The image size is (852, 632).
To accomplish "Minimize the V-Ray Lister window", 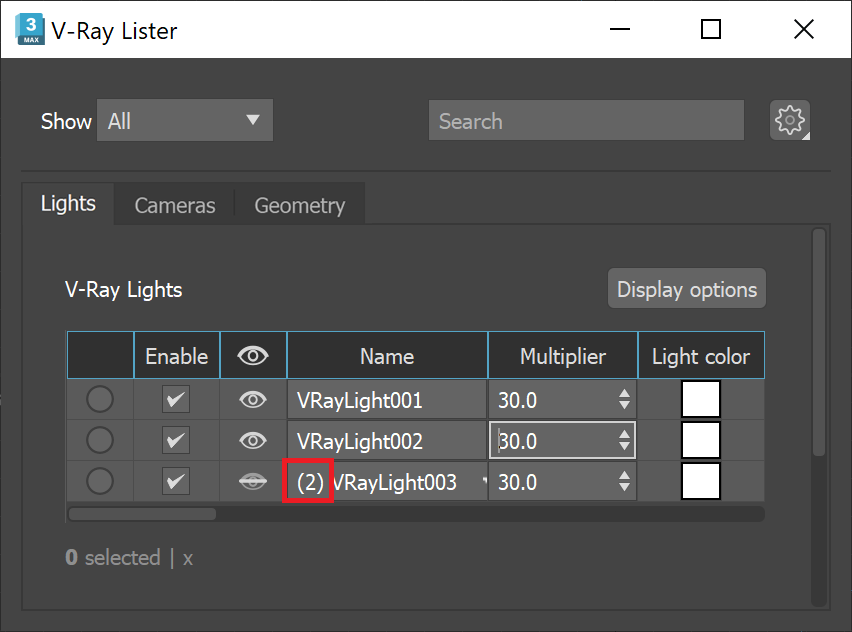I will (x=619, y=29).
